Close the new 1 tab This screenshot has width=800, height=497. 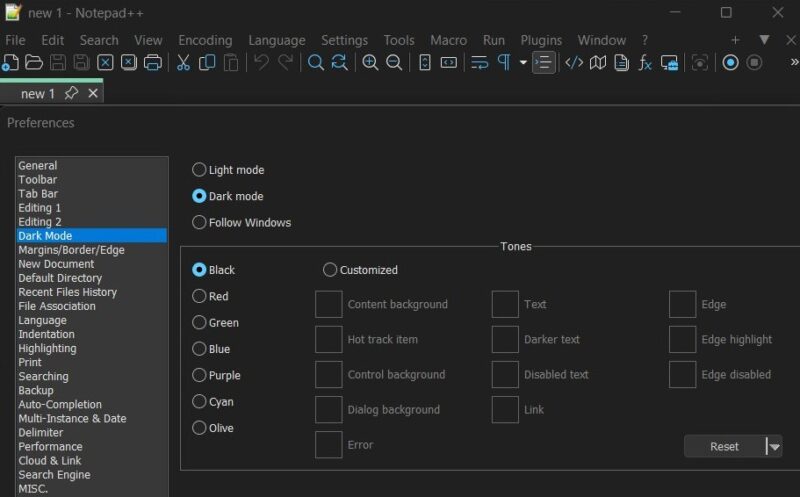(93, 93)
